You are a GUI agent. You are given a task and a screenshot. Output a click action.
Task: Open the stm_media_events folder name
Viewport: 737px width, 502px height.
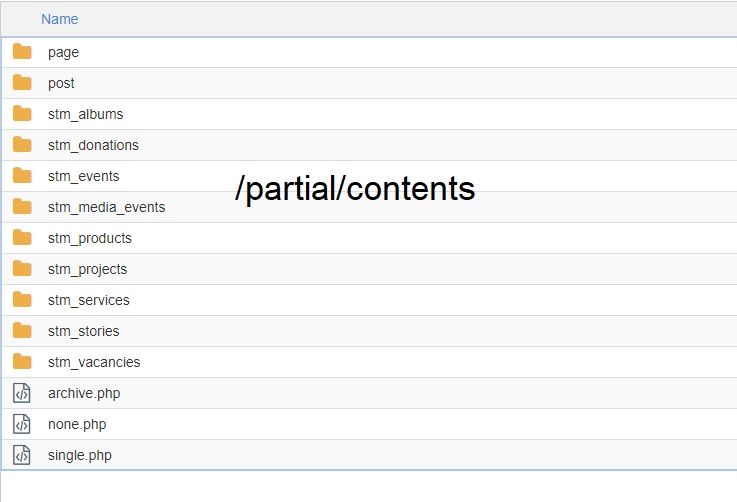click(x=107, y=207)
